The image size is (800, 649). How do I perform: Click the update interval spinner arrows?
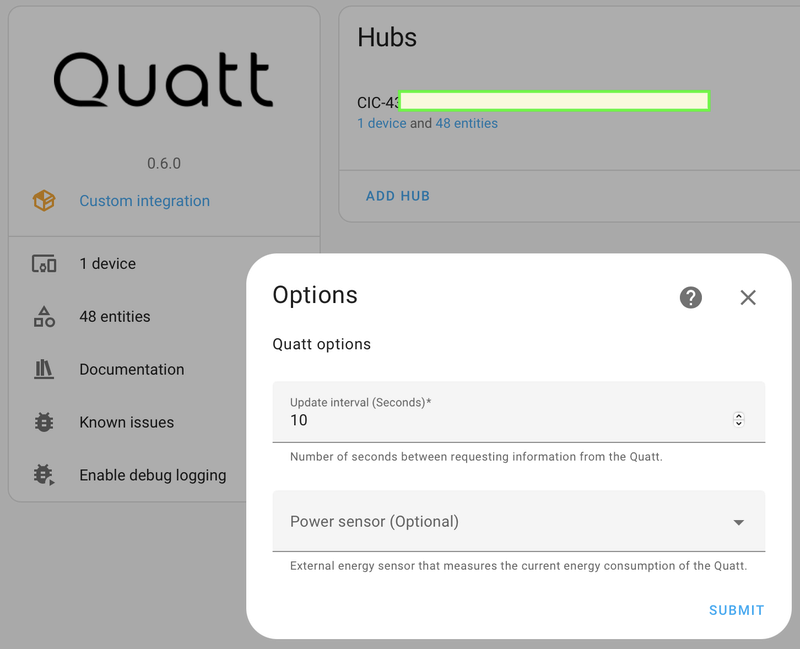tap(739, 420)
